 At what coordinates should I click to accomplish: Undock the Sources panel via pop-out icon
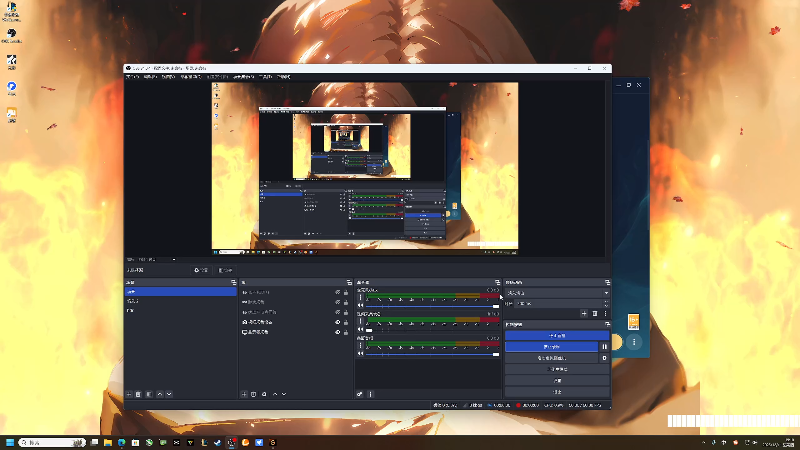349,283
